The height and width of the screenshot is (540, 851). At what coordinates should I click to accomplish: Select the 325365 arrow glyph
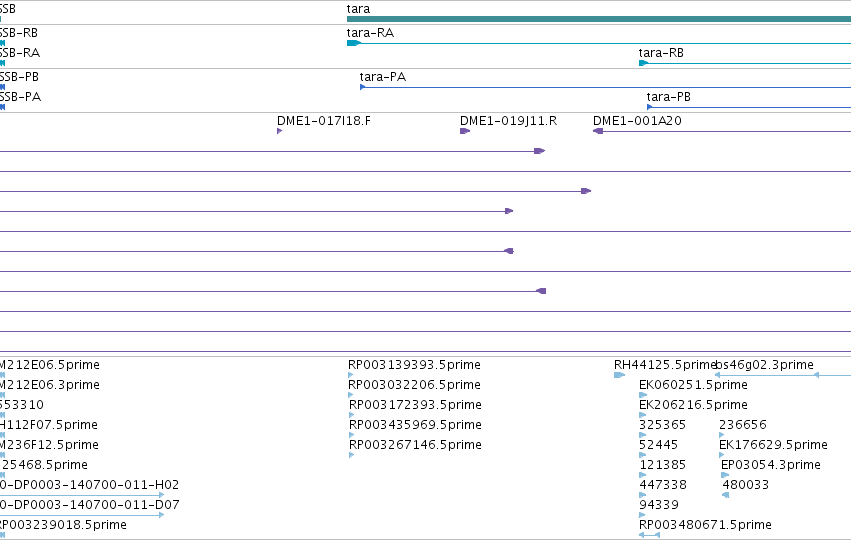643,435
